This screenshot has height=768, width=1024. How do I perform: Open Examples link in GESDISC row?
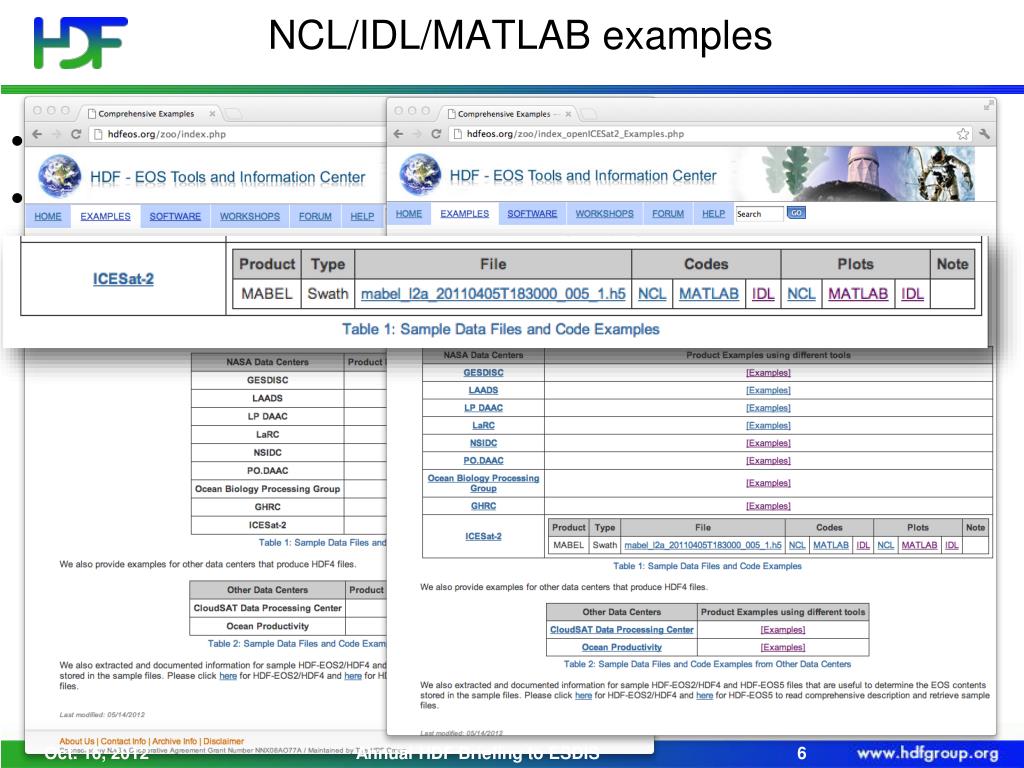768,372
